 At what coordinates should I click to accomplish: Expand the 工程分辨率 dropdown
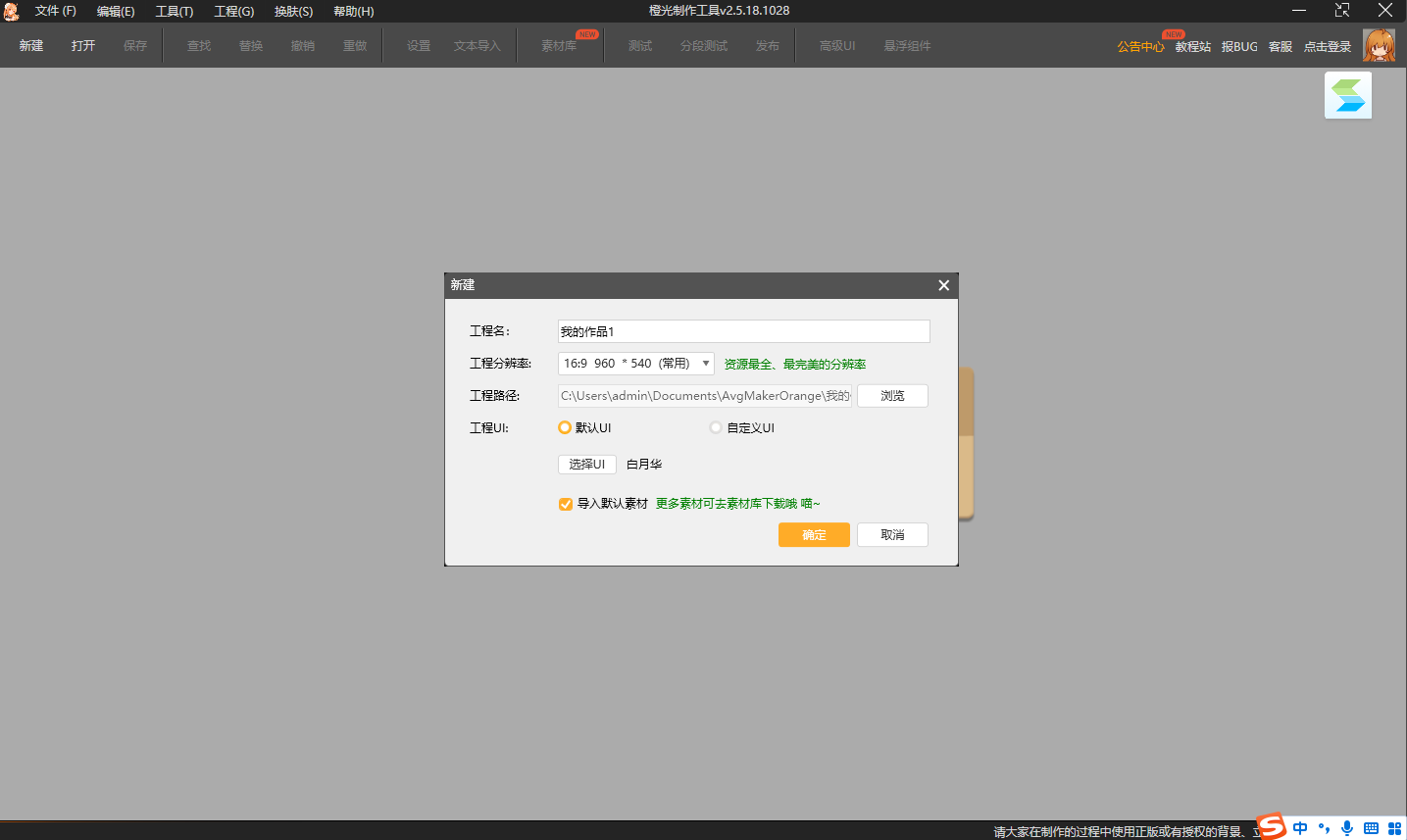(705, 364)
